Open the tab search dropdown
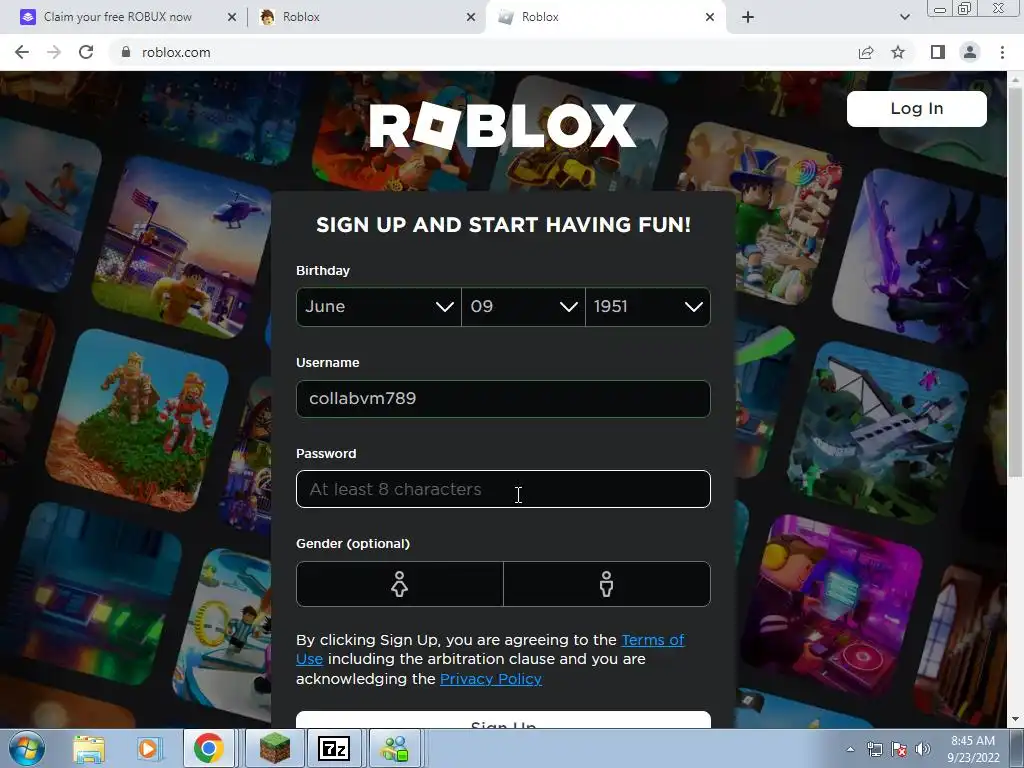Screen dimensions: 1024x768 tap(905, 18)
